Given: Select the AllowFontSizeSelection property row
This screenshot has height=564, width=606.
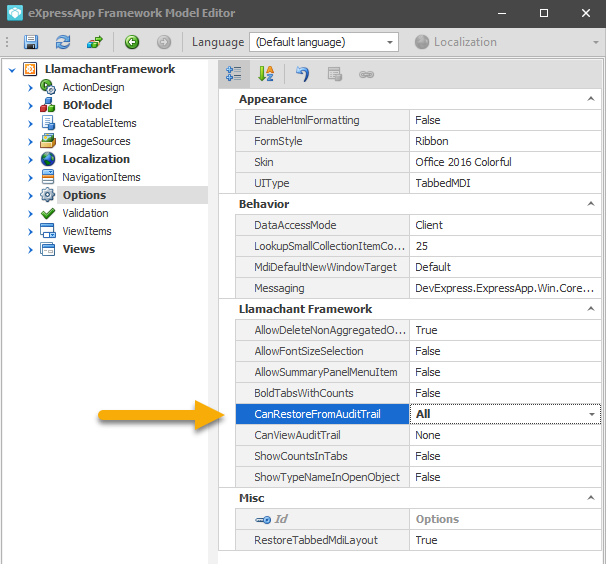Looking at the screenshot, I should click(418, 351).
